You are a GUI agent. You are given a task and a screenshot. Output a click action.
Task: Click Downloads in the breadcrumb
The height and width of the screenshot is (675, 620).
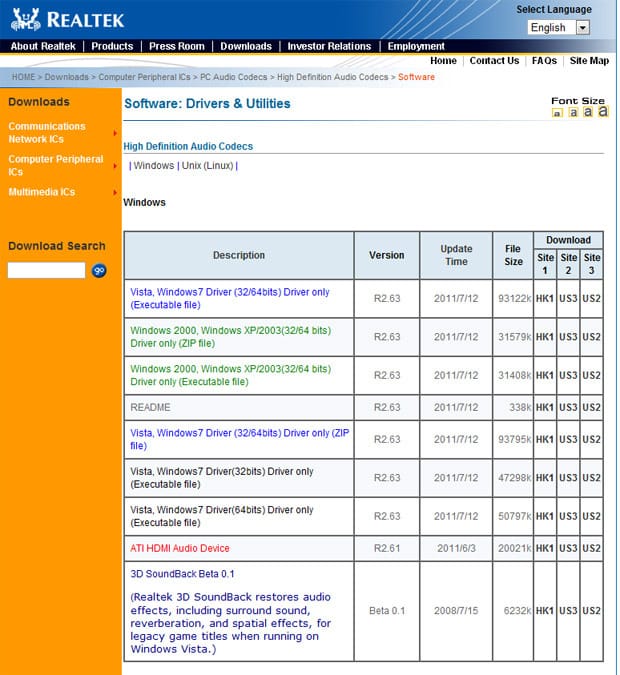(67, 77)
